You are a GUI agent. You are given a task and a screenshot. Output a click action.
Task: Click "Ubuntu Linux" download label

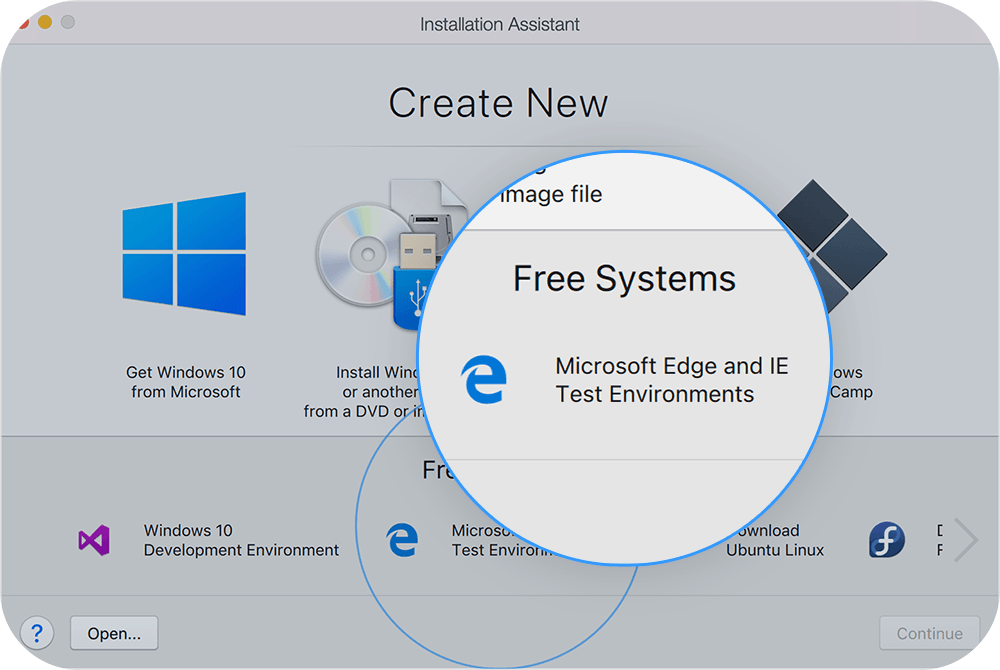775,540
